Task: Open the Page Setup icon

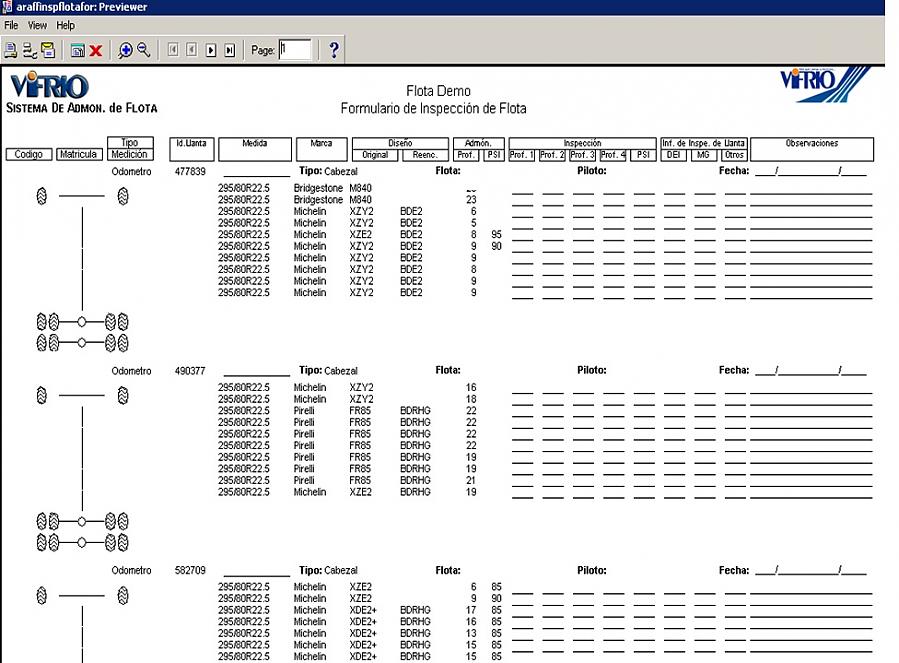Action: (x=29, y=50)
